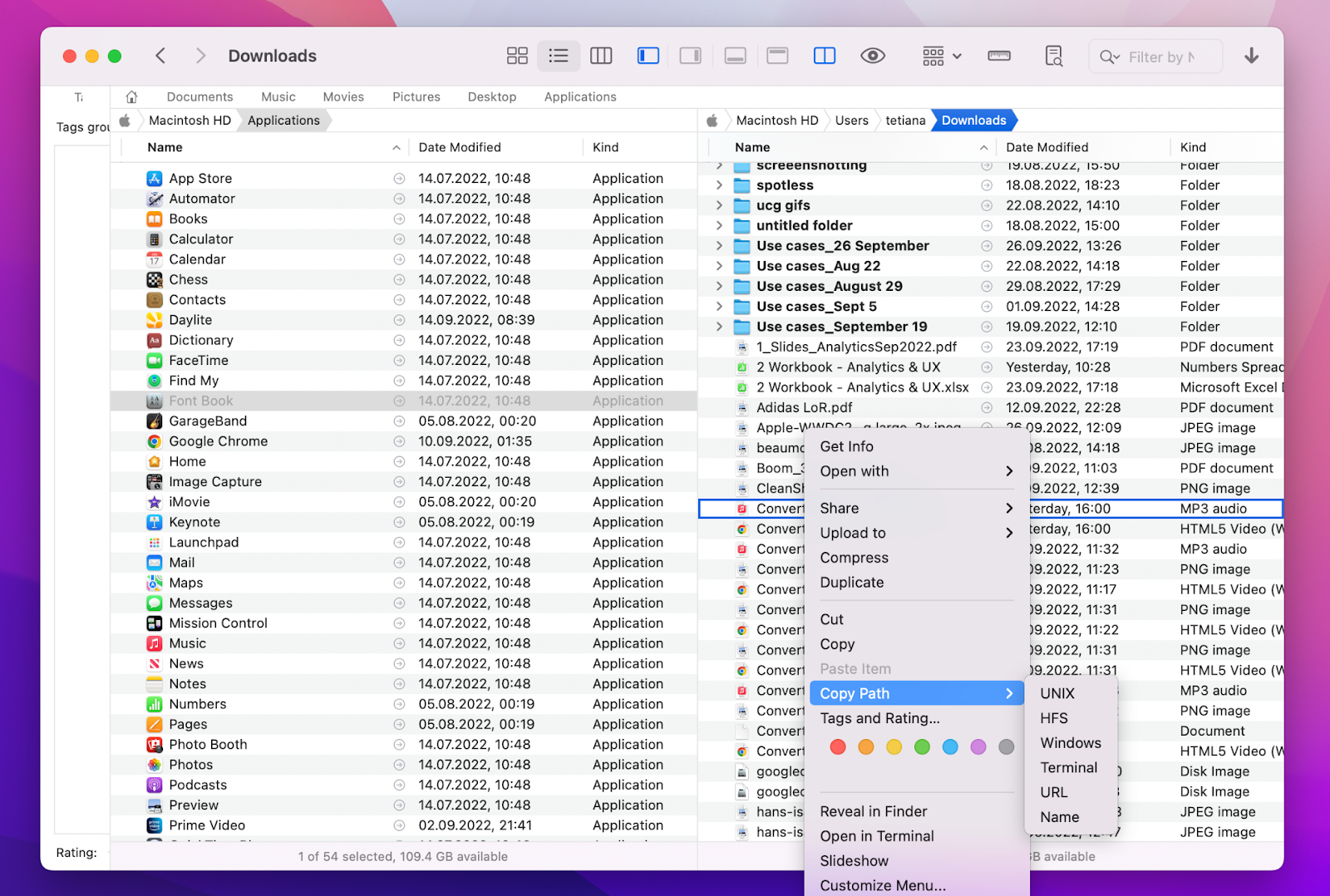Select the GarageBand app icon
The height and width of the screenshot is (896, 1330).
click(155, 421)
